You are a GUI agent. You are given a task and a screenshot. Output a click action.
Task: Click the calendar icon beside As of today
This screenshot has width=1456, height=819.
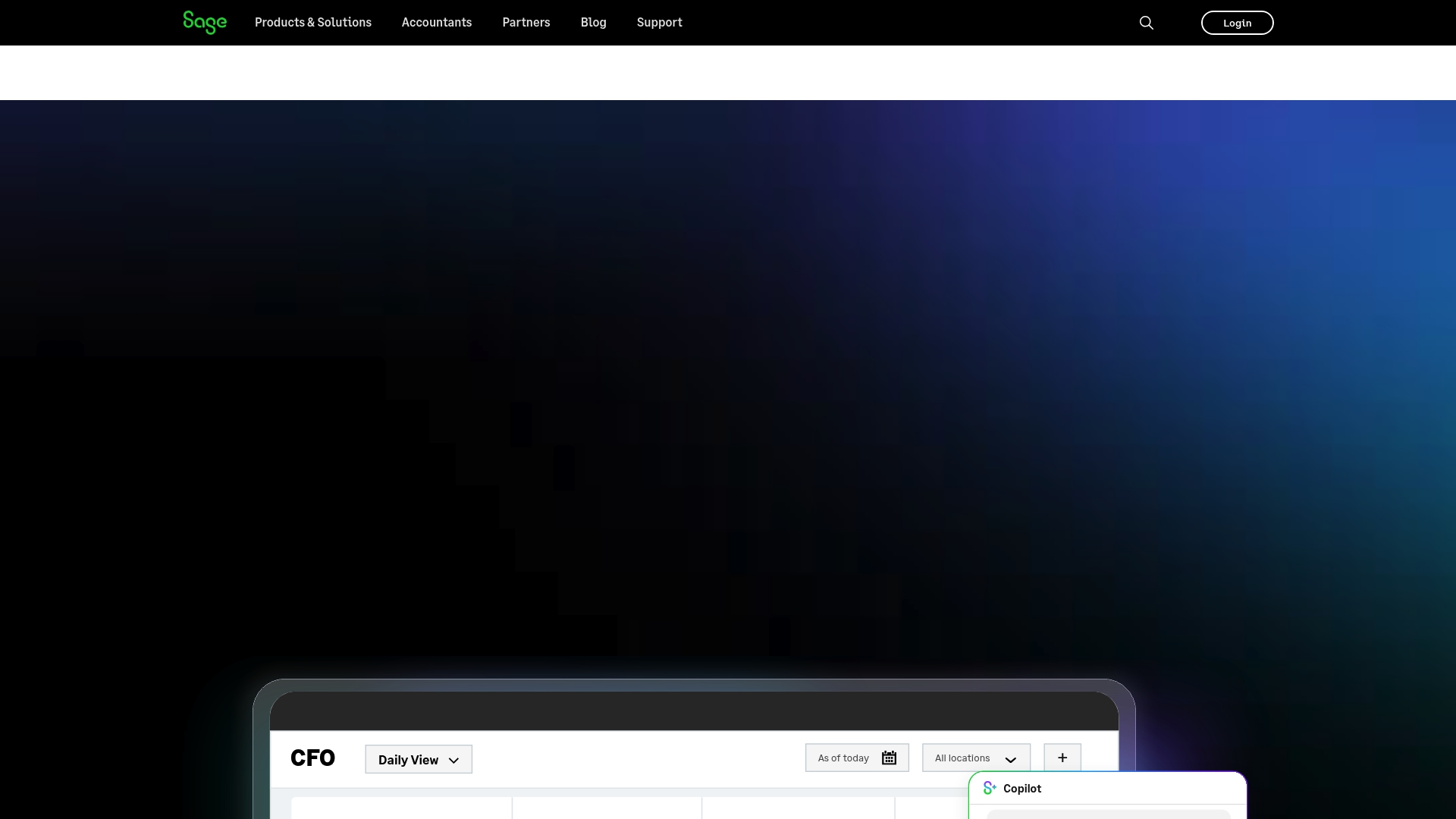tap(889, 758)
